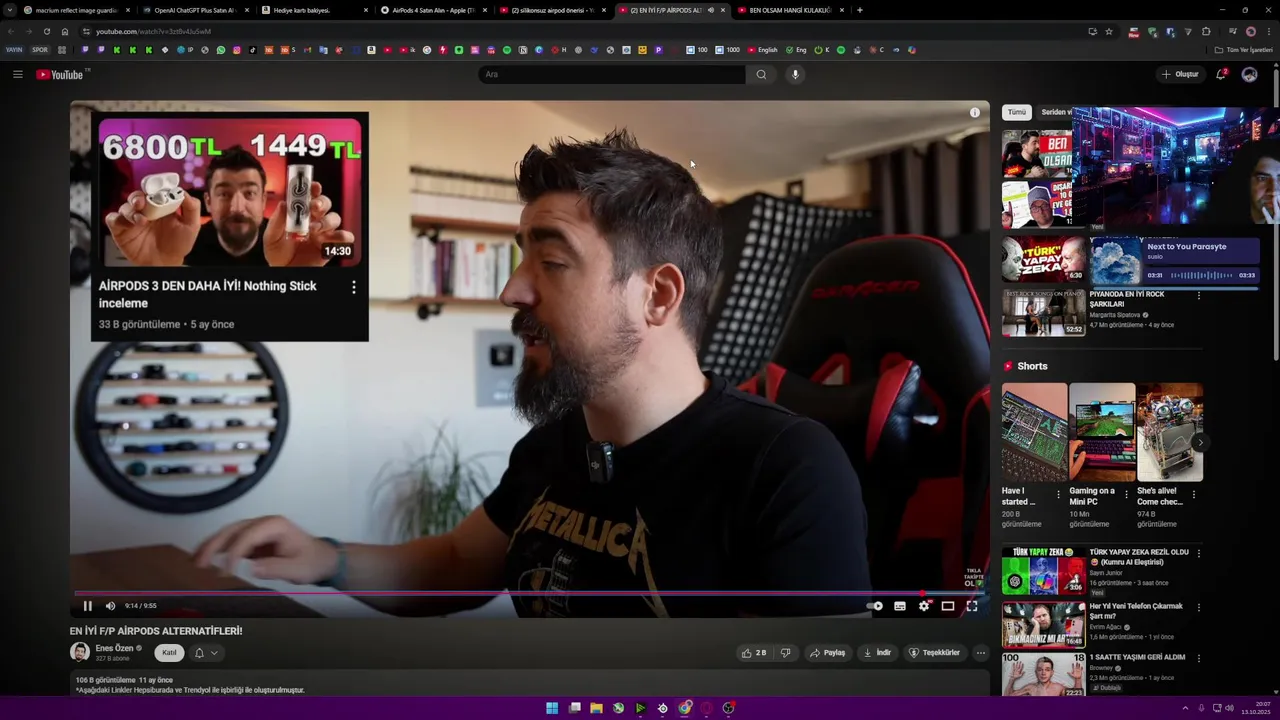This screenshot has height=720, width=1280.
Task: Switch to BEN OLSAM HANGİ KULAKLIK tab
Action: pyautogui.click(x=789, y=10)
